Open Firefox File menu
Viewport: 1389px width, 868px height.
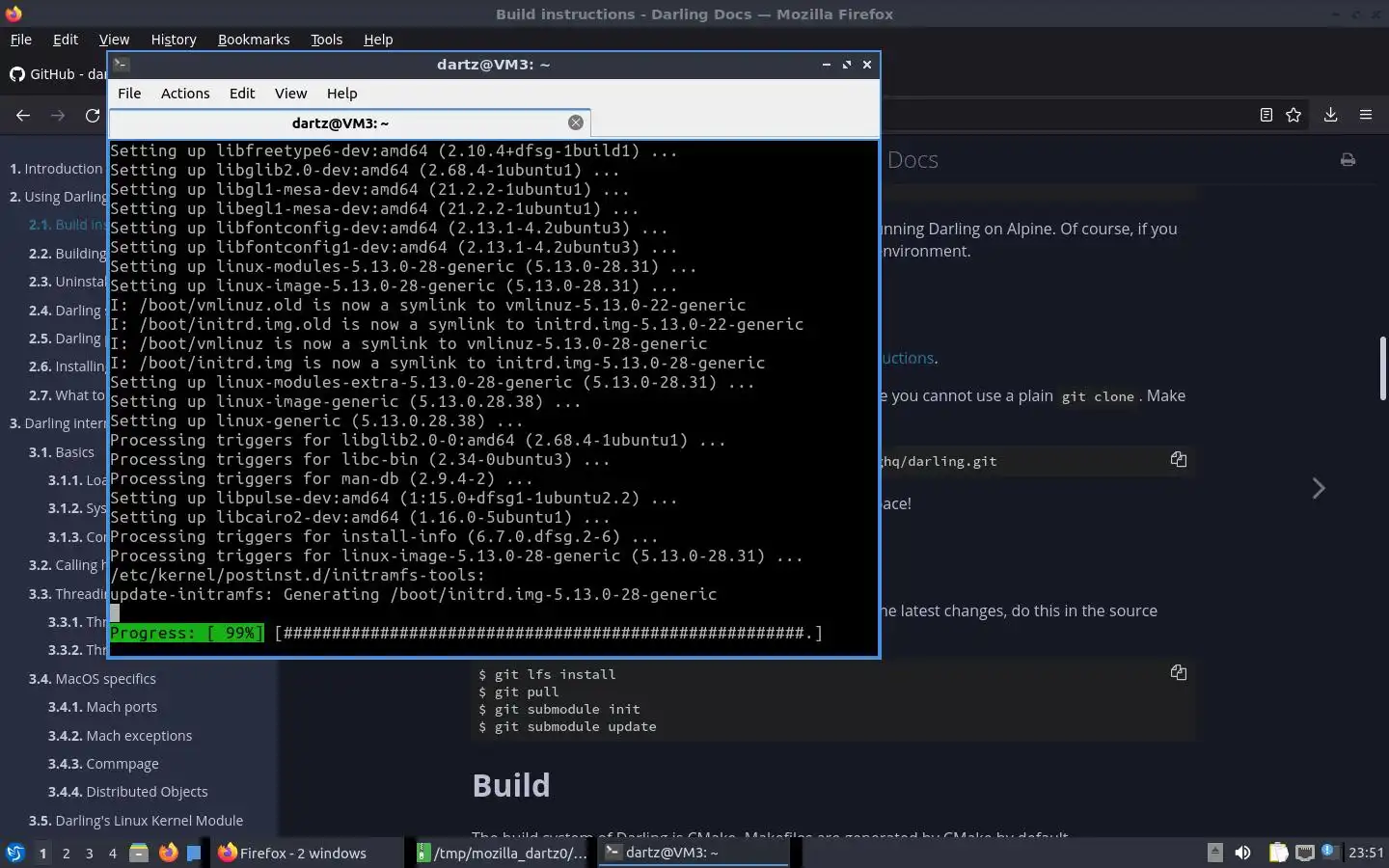[x=20, y=40]
